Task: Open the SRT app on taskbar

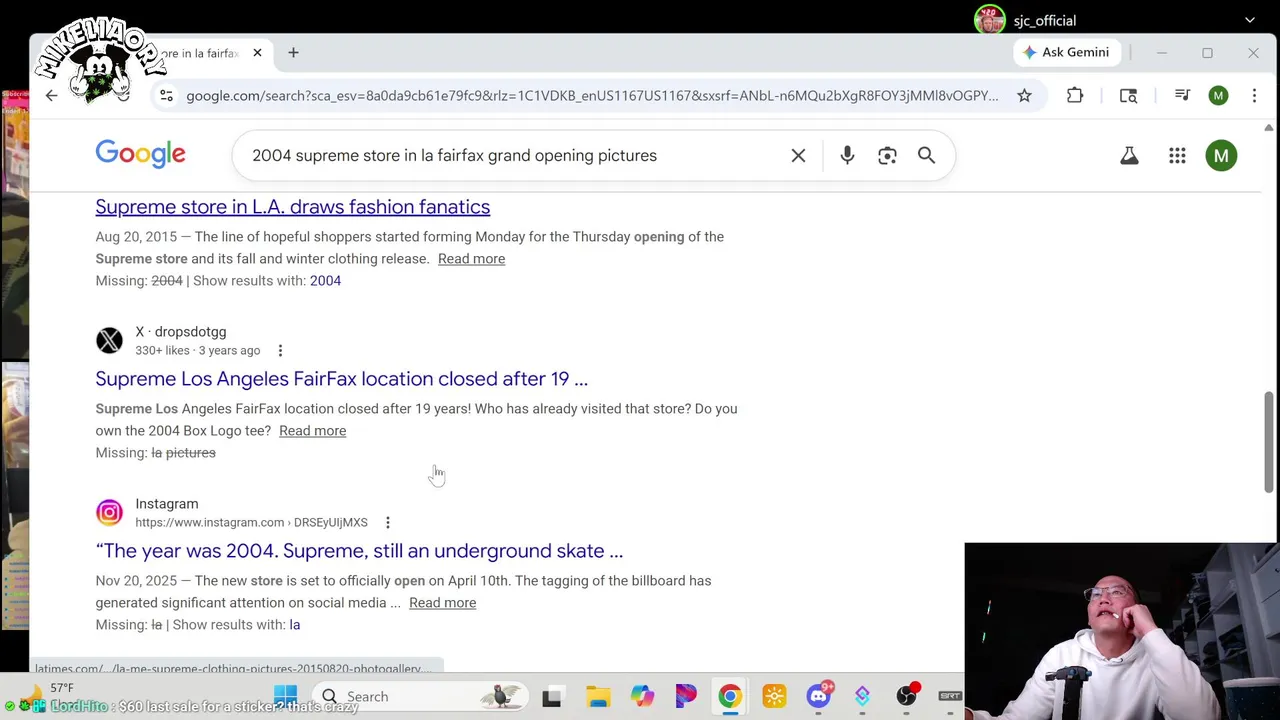Action: pyautogui.click(x=950, y=696)
